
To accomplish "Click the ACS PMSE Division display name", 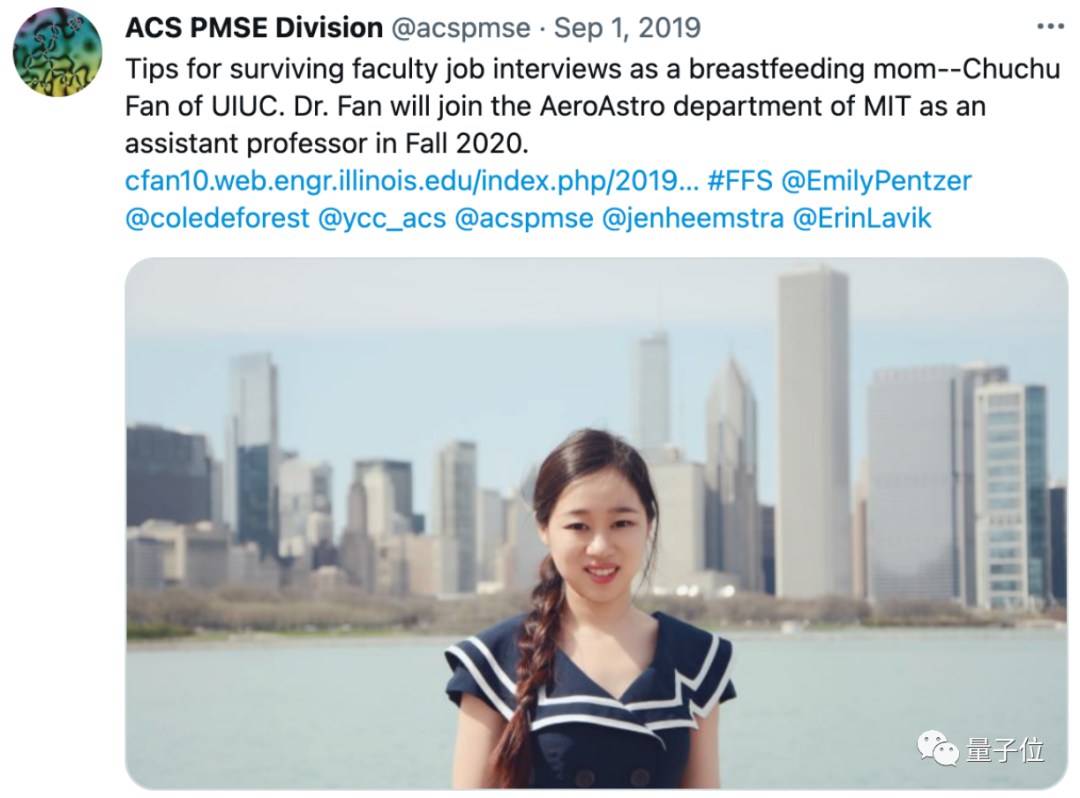I will (x=254, y=28).
